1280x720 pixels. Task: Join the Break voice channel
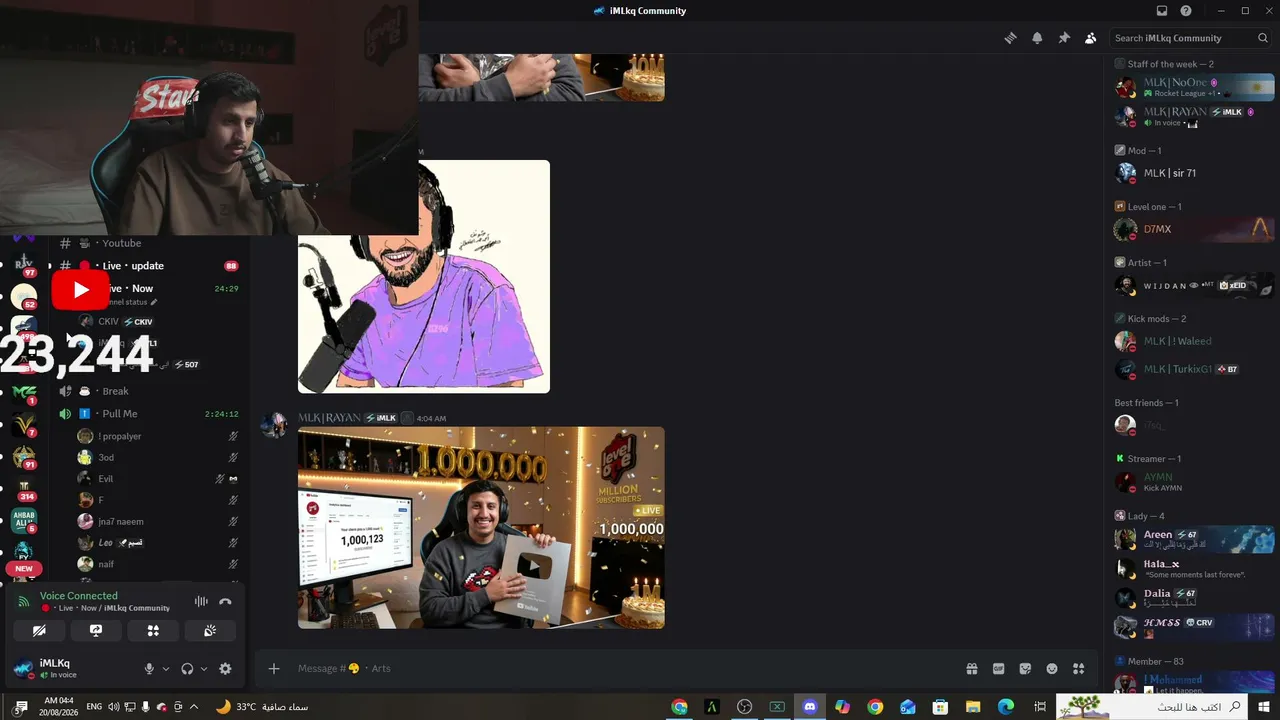click(x=150, y=391)
